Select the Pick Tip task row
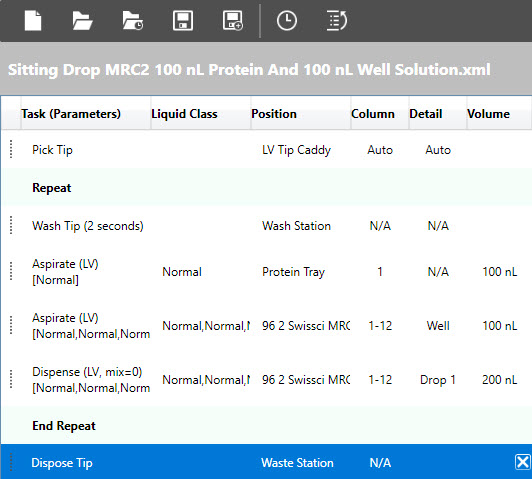This screenshot has height=479, width=532. (x=266, y=150)
